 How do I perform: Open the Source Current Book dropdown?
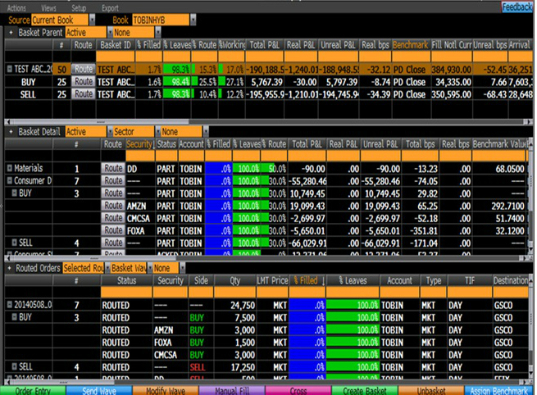92,20
